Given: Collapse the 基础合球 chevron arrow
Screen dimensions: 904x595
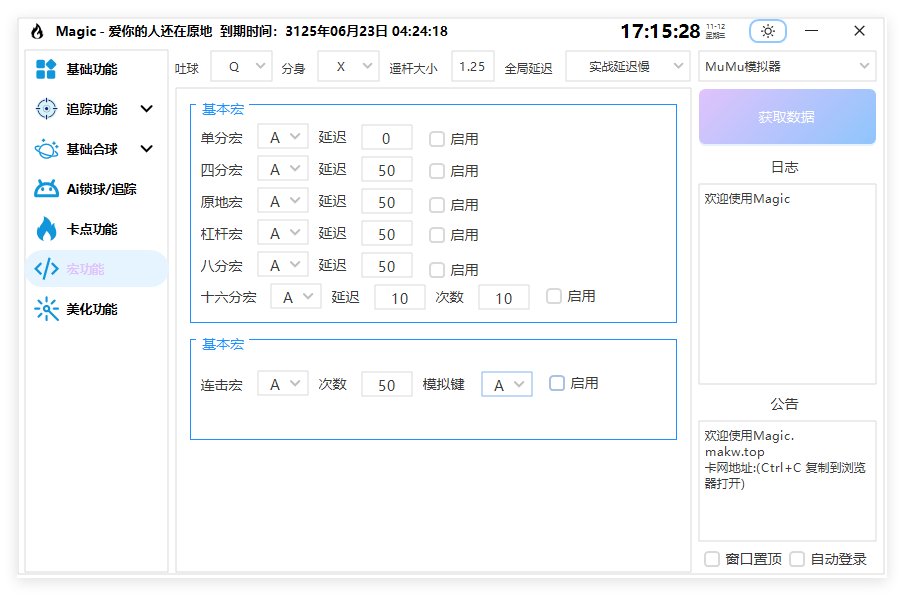Looking at the screenshot, I should [x=147, y=148].
